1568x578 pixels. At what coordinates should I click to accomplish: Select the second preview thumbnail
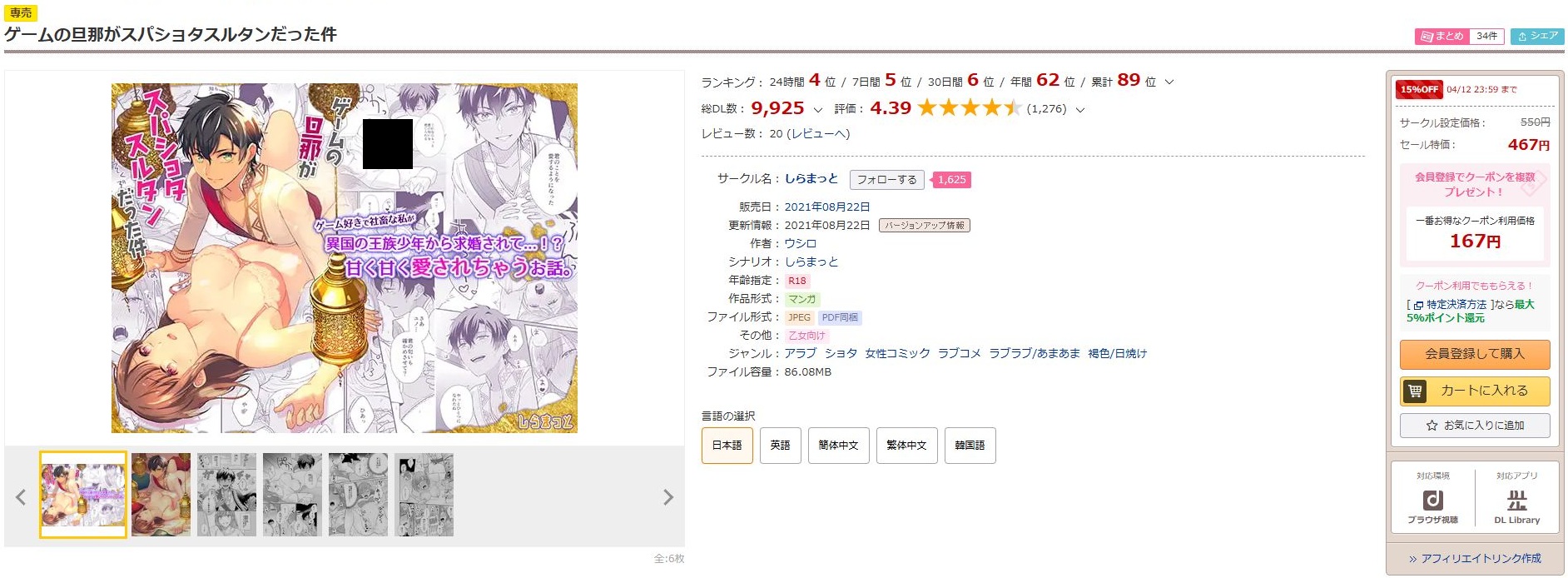pyautogui.click(x=161, y=495)
